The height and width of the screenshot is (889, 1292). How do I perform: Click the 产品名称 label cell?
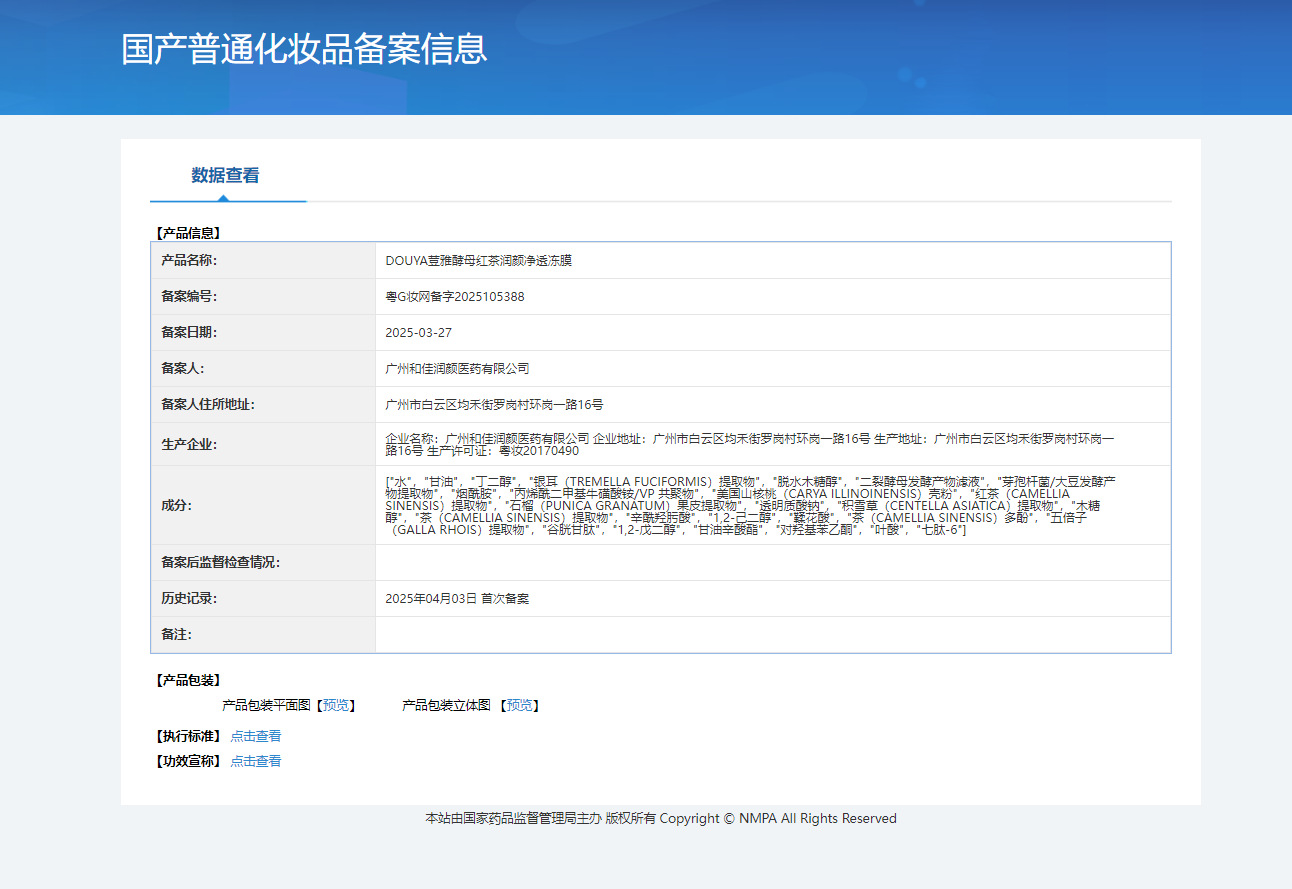pyautogui.click(x=189, y=260)
